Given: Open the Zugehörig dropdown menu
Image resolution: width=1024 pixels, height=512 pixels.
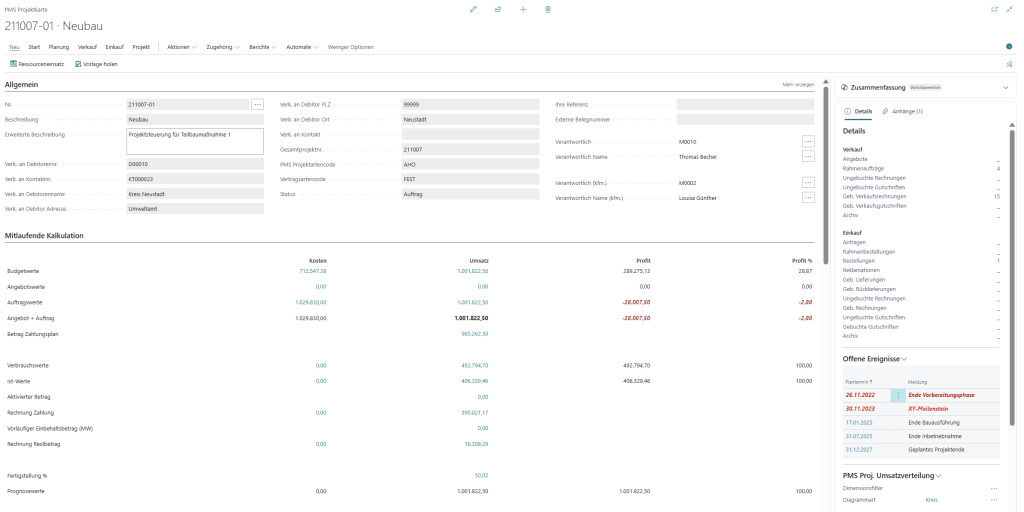Looking at the screenshot, I should pos(223,47).
